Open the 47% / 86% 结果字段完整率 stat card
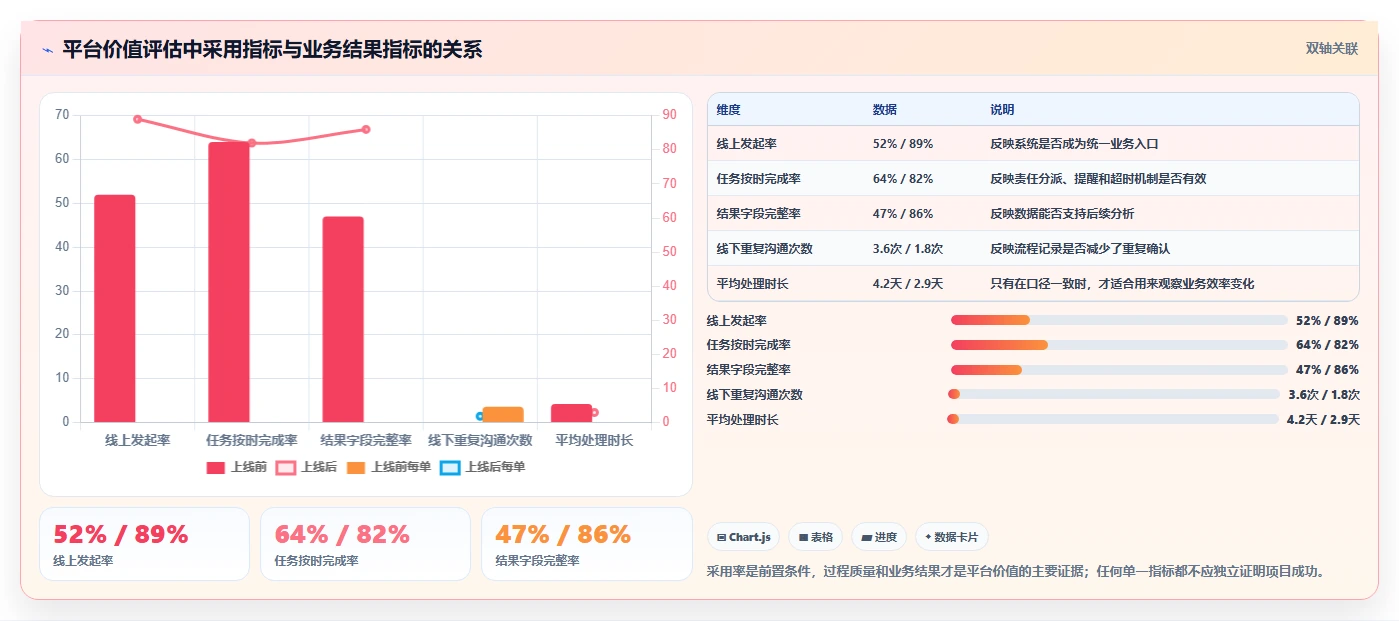Image resolution: width=1399 pixels, height=621 pixels. click(x=586, y=544)
